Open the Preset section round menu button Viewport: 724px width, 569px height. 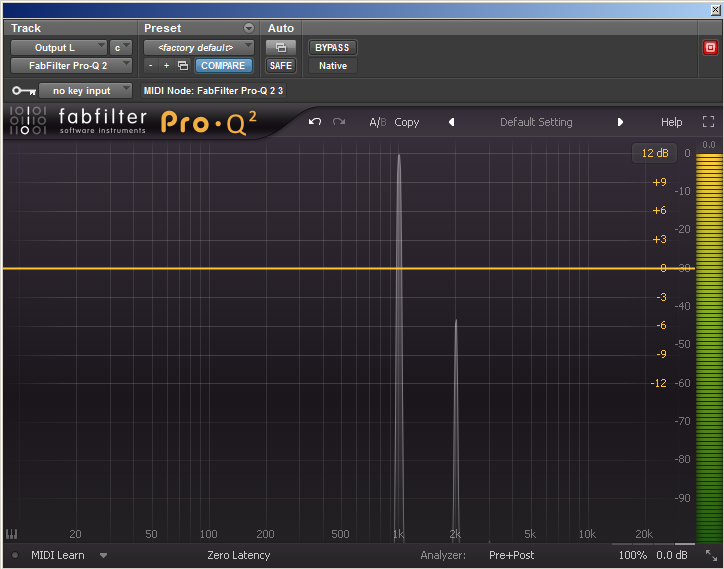tap(249, 28)
